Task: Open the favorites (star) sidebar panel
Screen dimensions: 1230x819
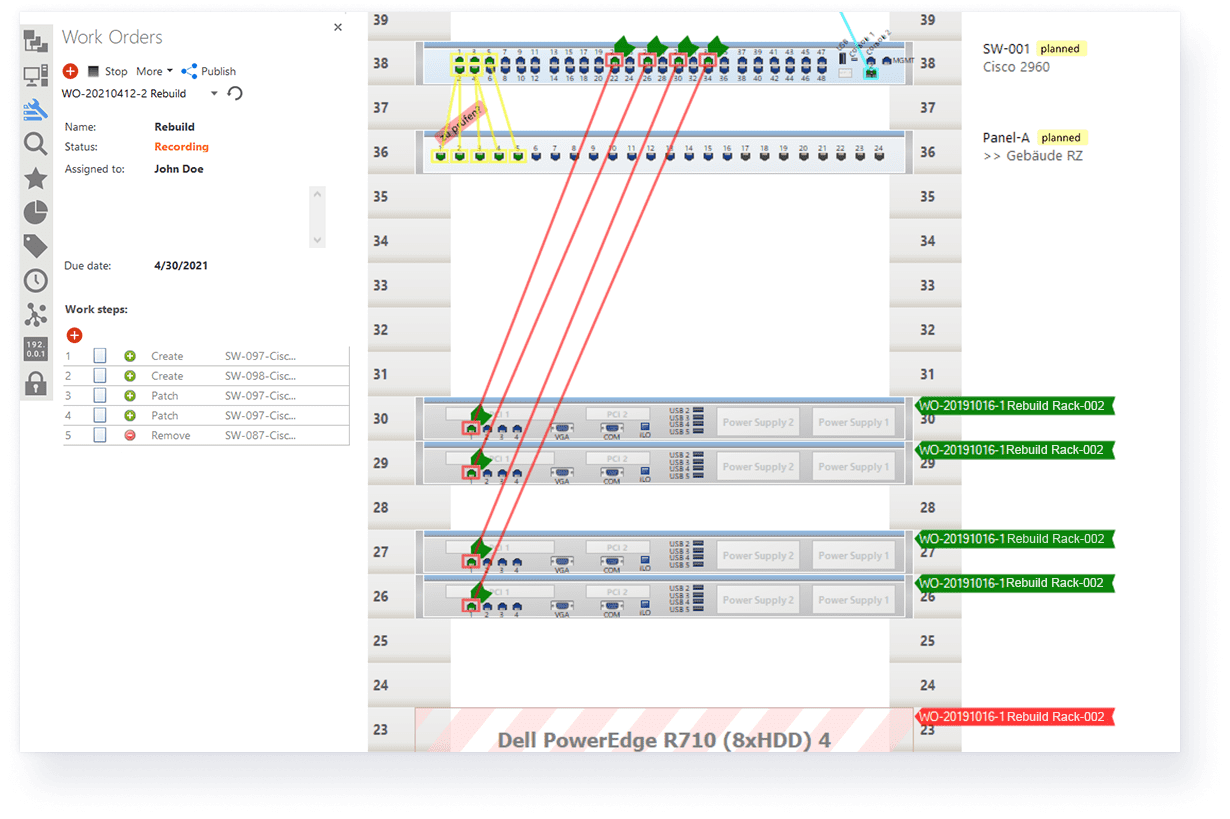Action: coord(35,177)
